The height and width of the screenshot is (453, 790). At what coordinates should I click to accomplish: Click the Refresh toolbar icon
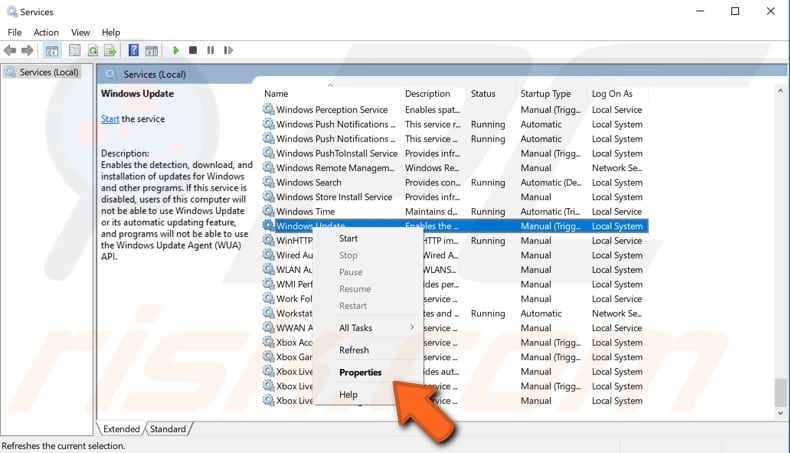click(x=93, y=50)
